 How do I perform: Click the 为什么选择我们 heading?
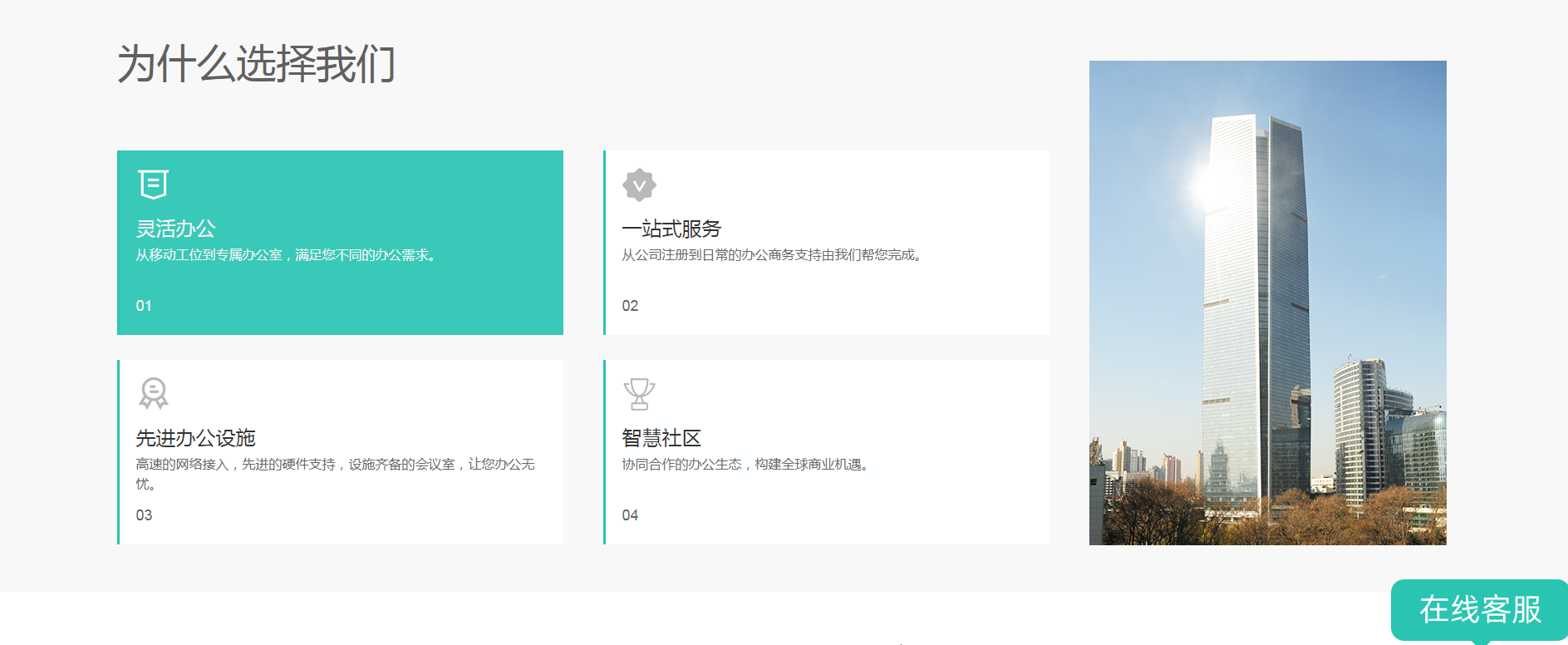point(256,63)
